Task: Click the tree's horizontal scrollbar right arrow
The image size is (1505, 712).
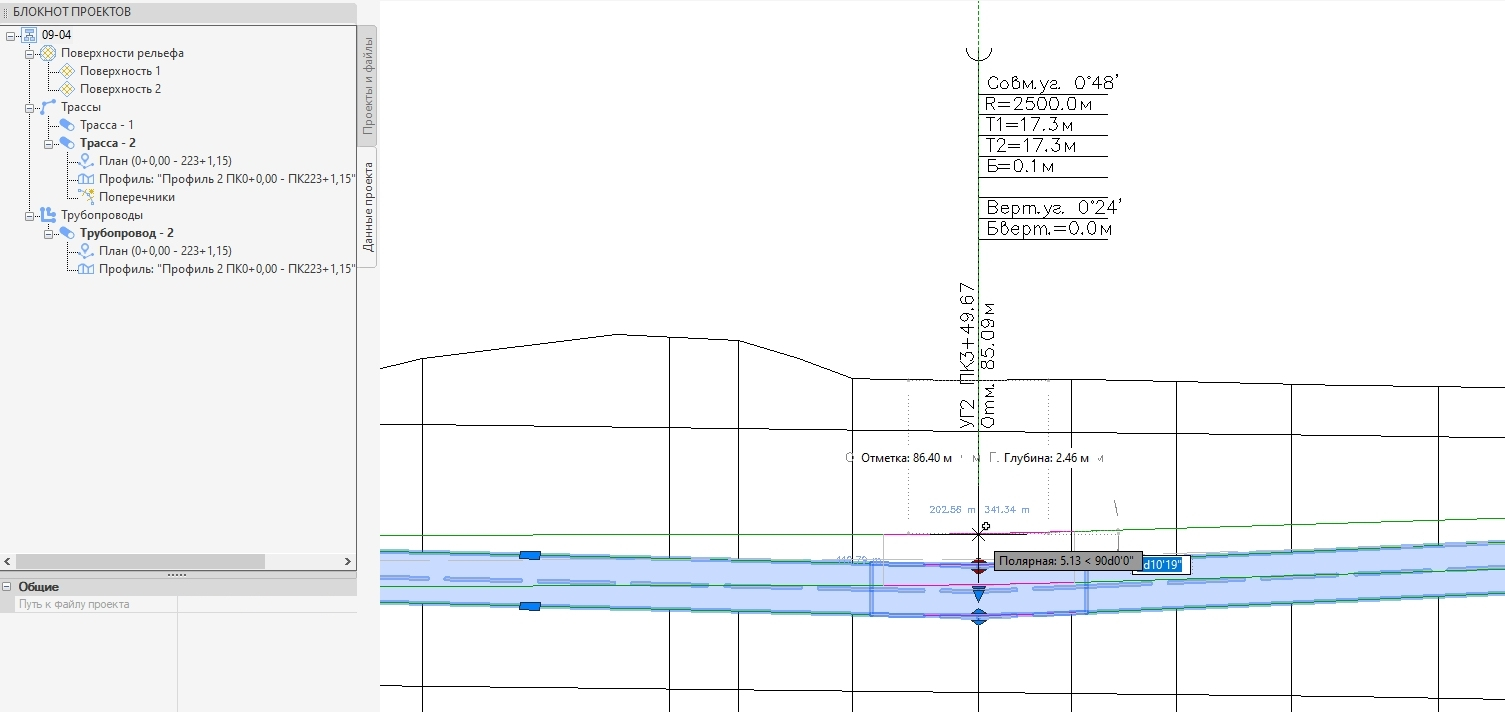Action: point(348,562)
